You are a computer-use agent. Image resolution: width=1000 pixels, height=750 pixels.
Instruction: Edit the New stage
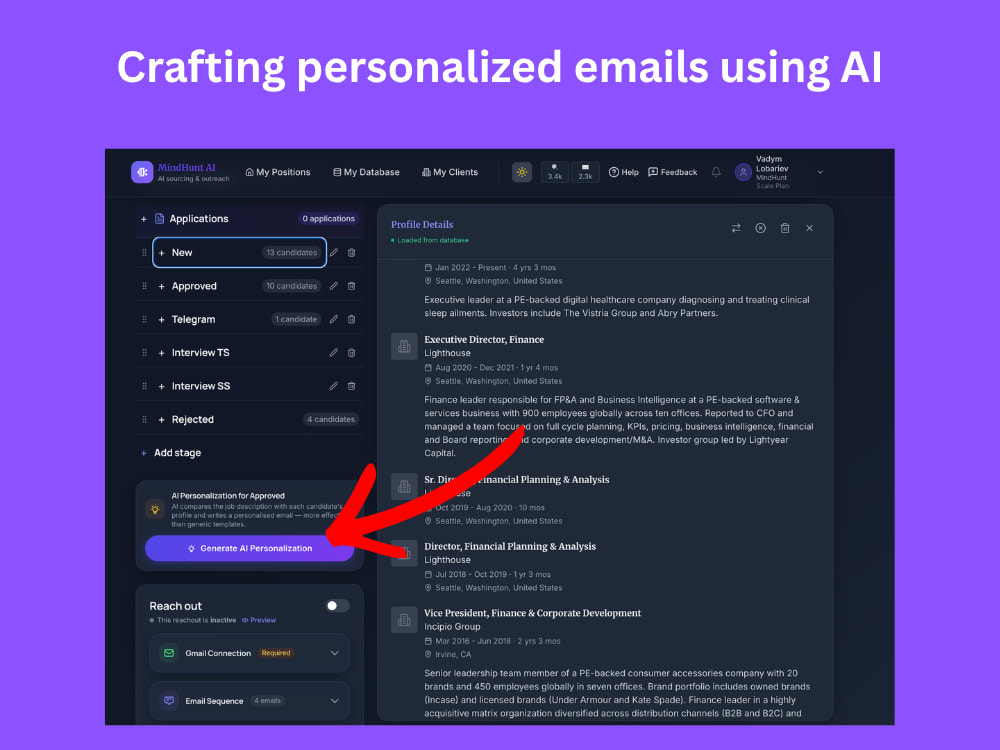(x=334, y=253)
